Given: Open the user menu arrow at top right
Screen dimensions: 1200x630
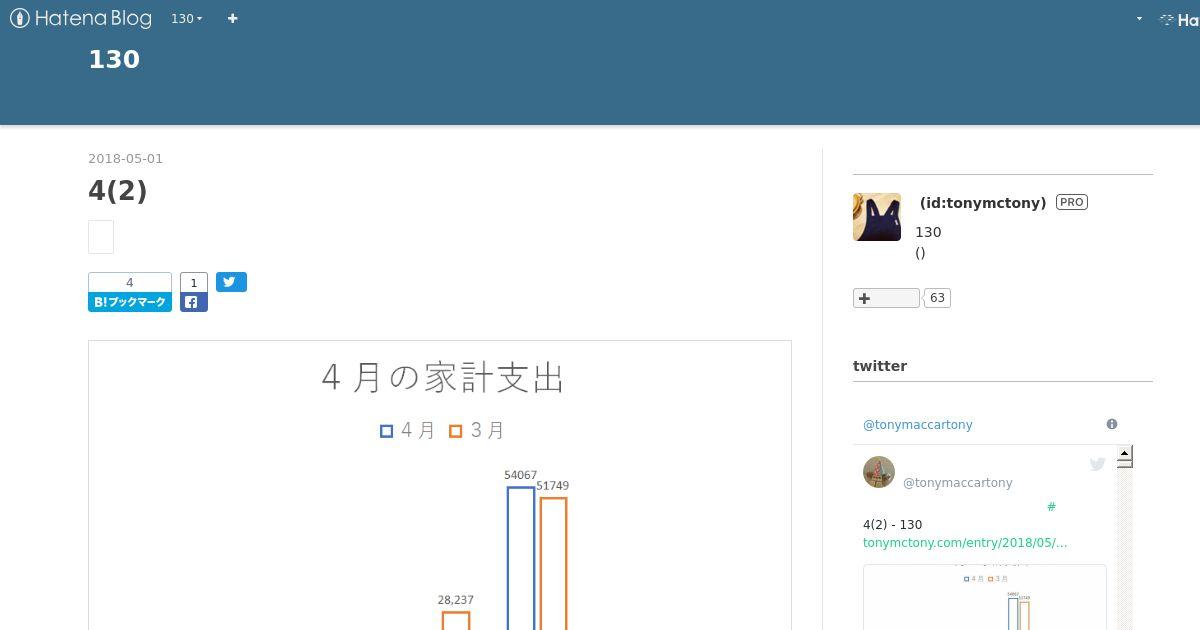Looking at the screenshot, I should [x=1139, y=18].
